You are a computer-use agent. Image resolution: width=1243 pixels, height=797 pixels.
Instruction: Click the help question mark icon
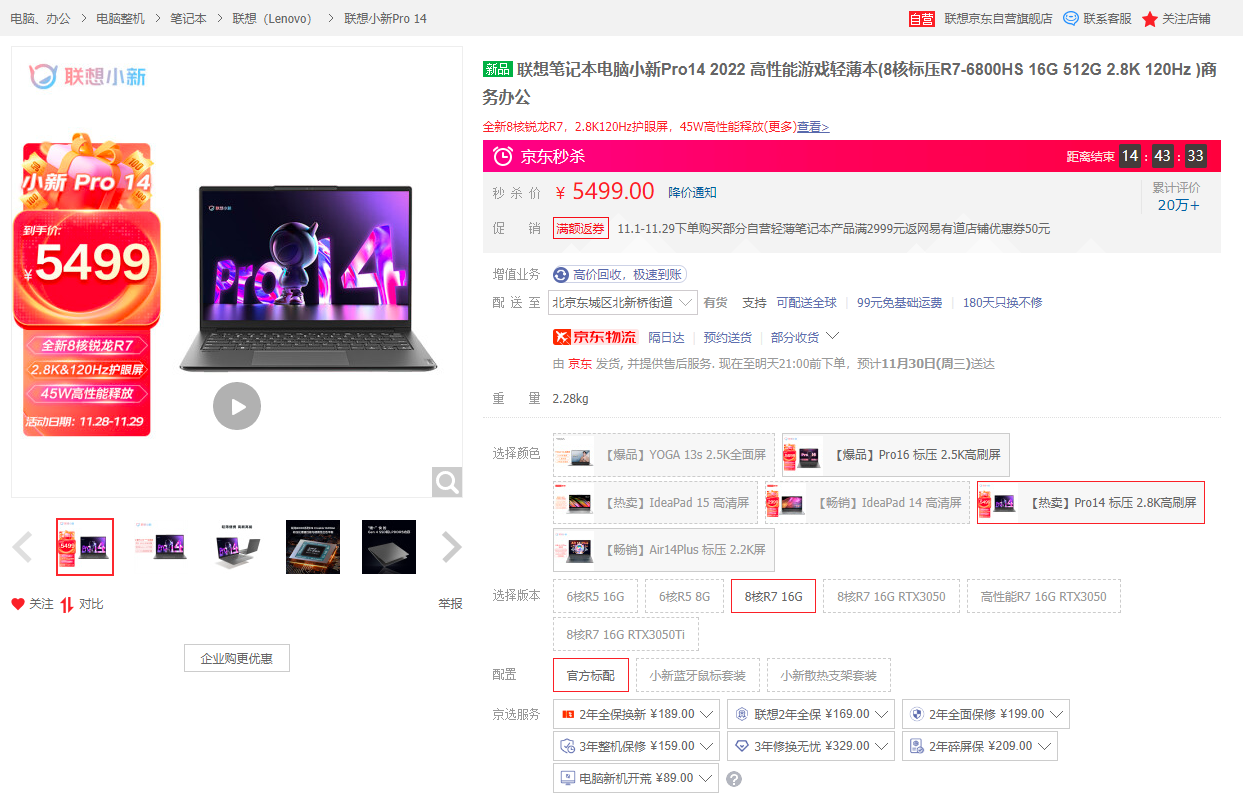click(734, 779)
